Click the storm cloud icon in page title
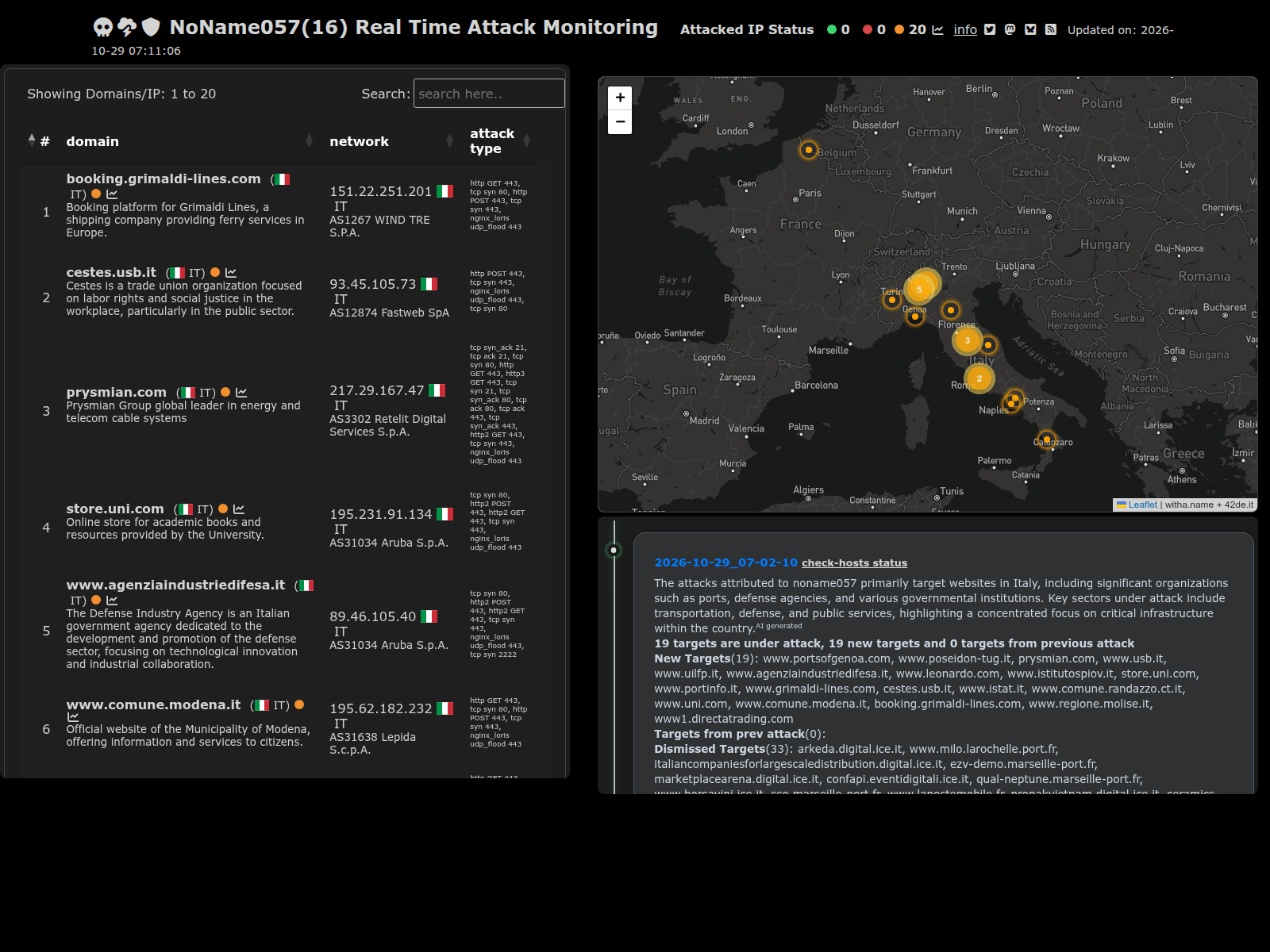 tap(127, 28)
